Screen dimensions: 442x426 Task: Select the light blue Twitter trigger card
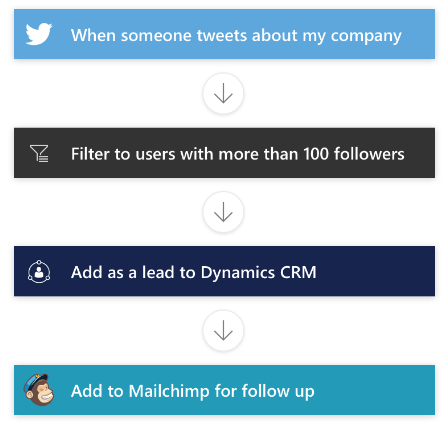(x=224, y=34)
